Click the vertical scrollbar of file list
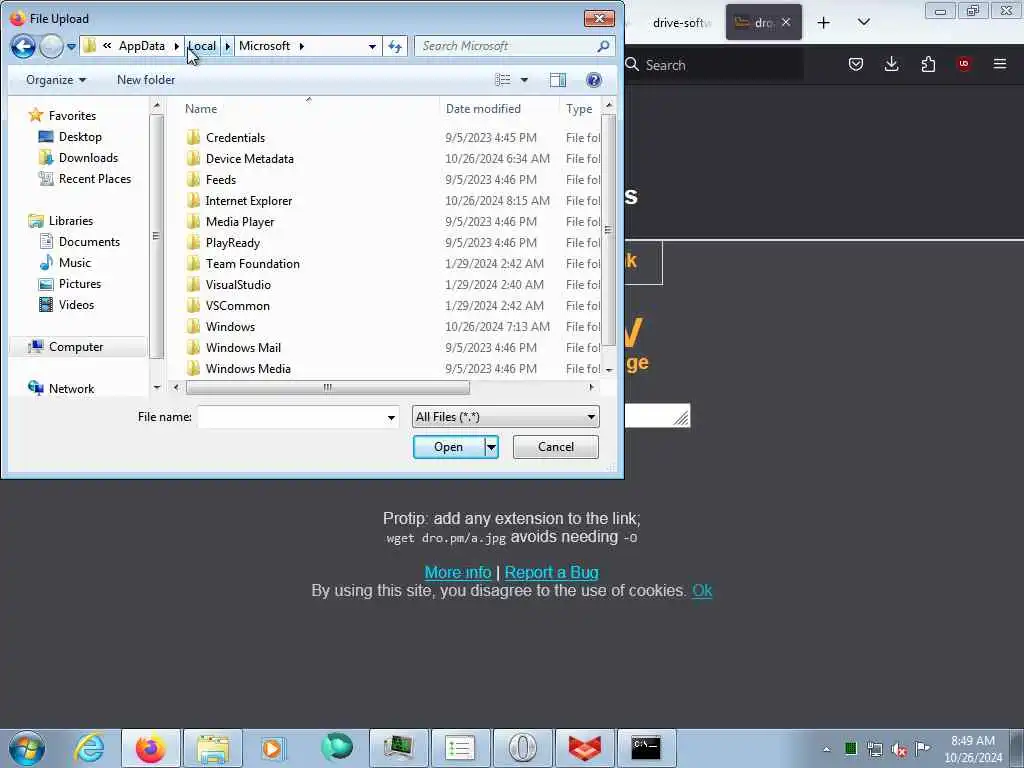Viewport: 1024px width, 768px height. 608,230
